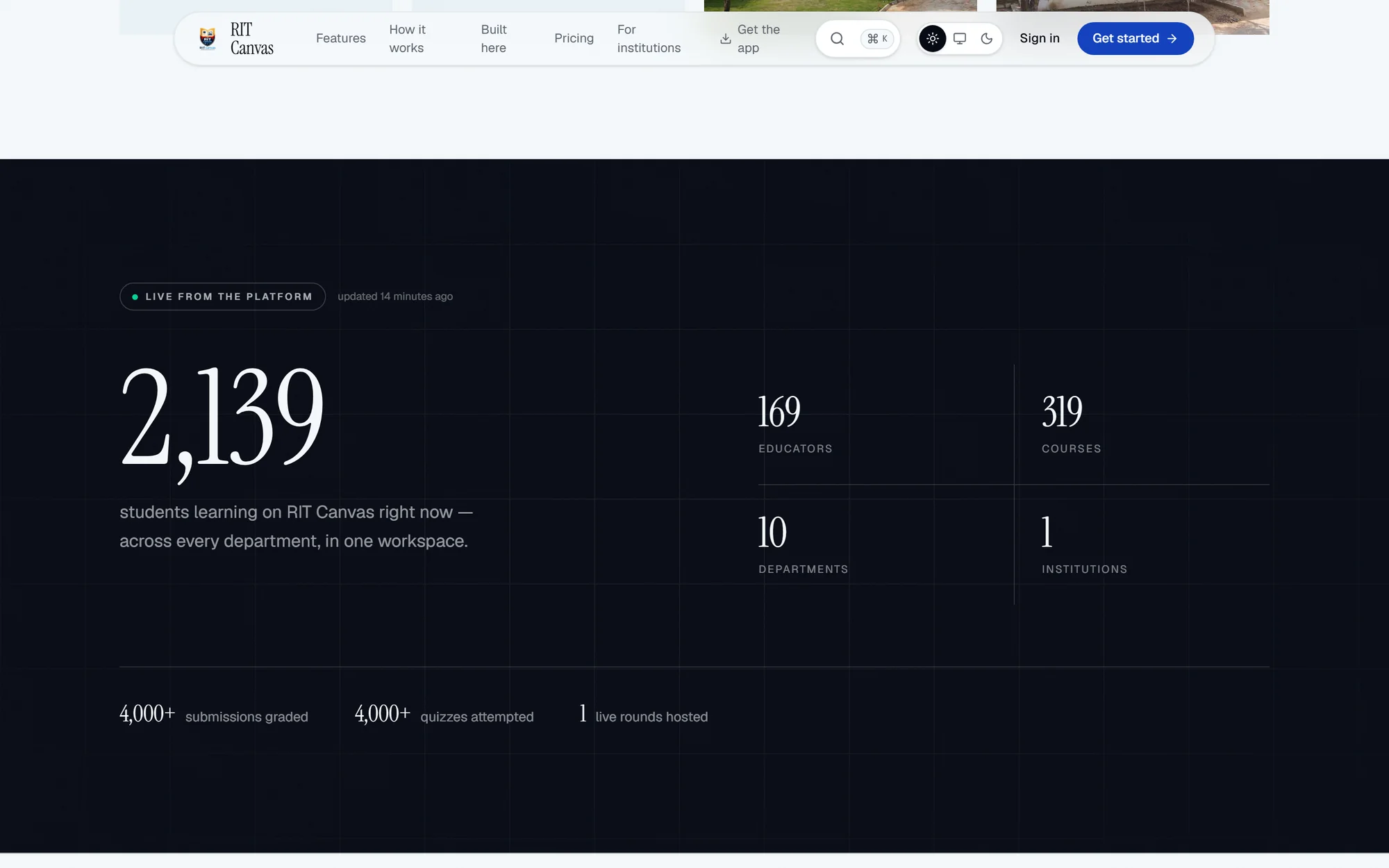Click the COURSES label
This screenshot has width=1389, height=868.
(1071, 449)
